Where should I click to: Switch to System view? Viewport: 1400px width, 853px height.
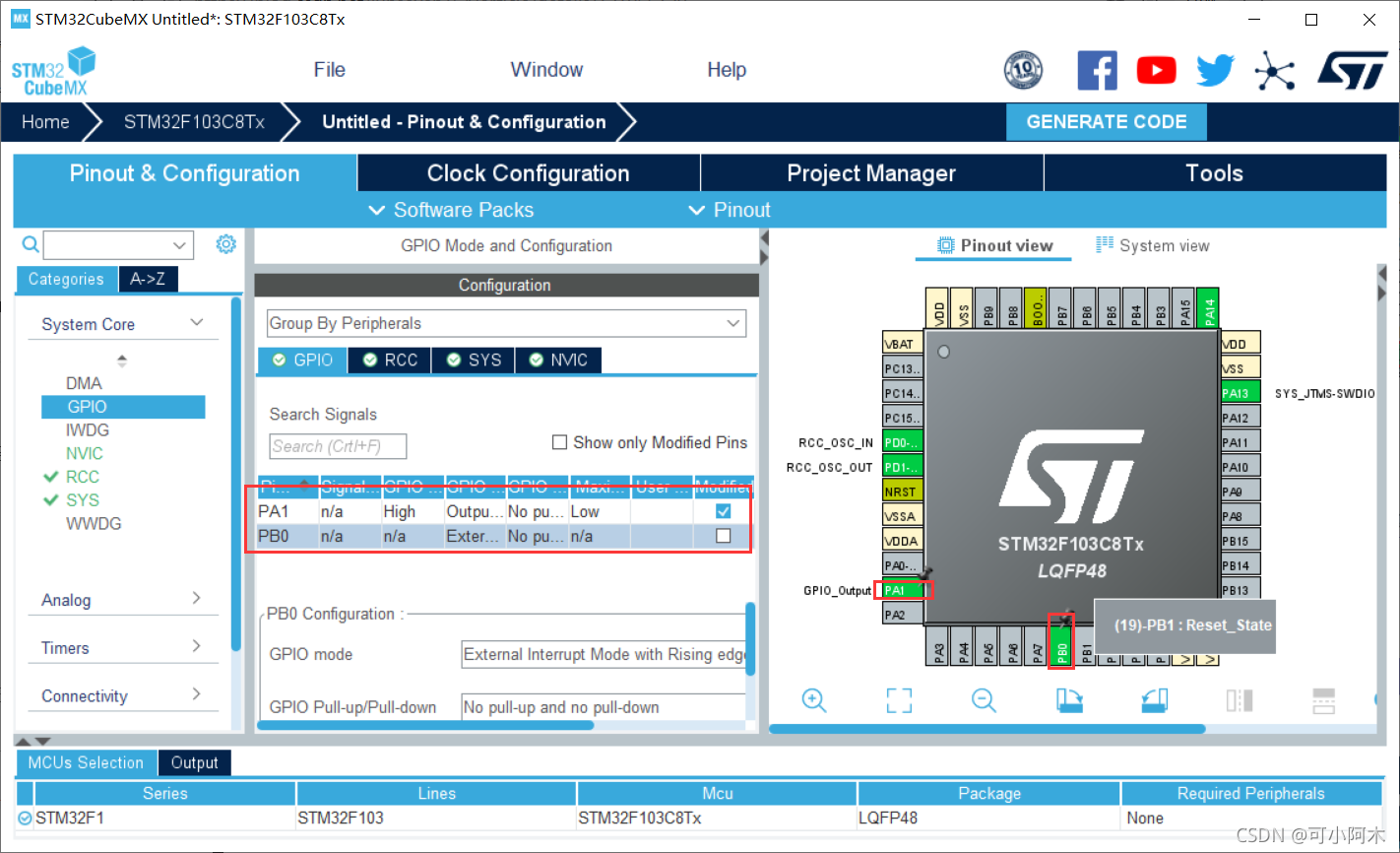[1153, 245]
